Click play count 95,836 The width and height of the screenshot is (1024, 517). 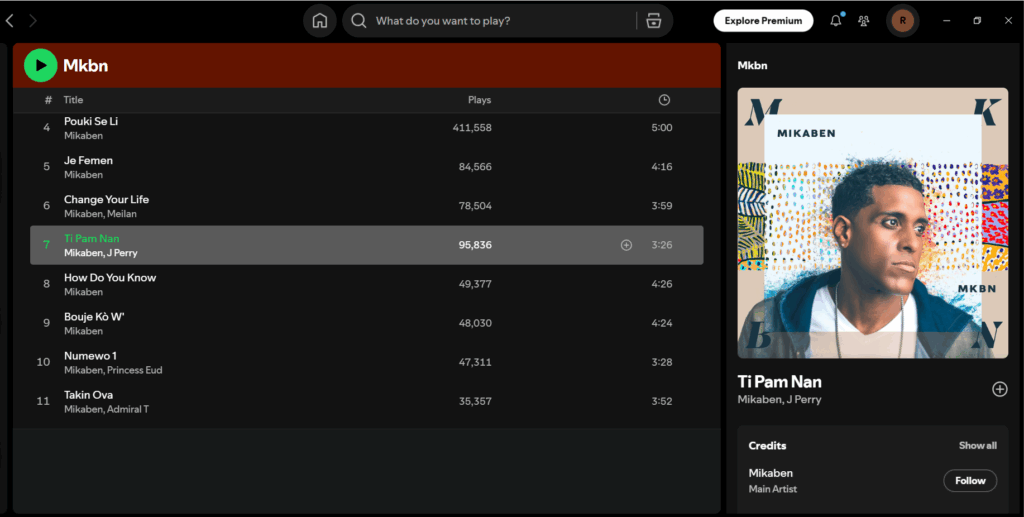point(475,245)
